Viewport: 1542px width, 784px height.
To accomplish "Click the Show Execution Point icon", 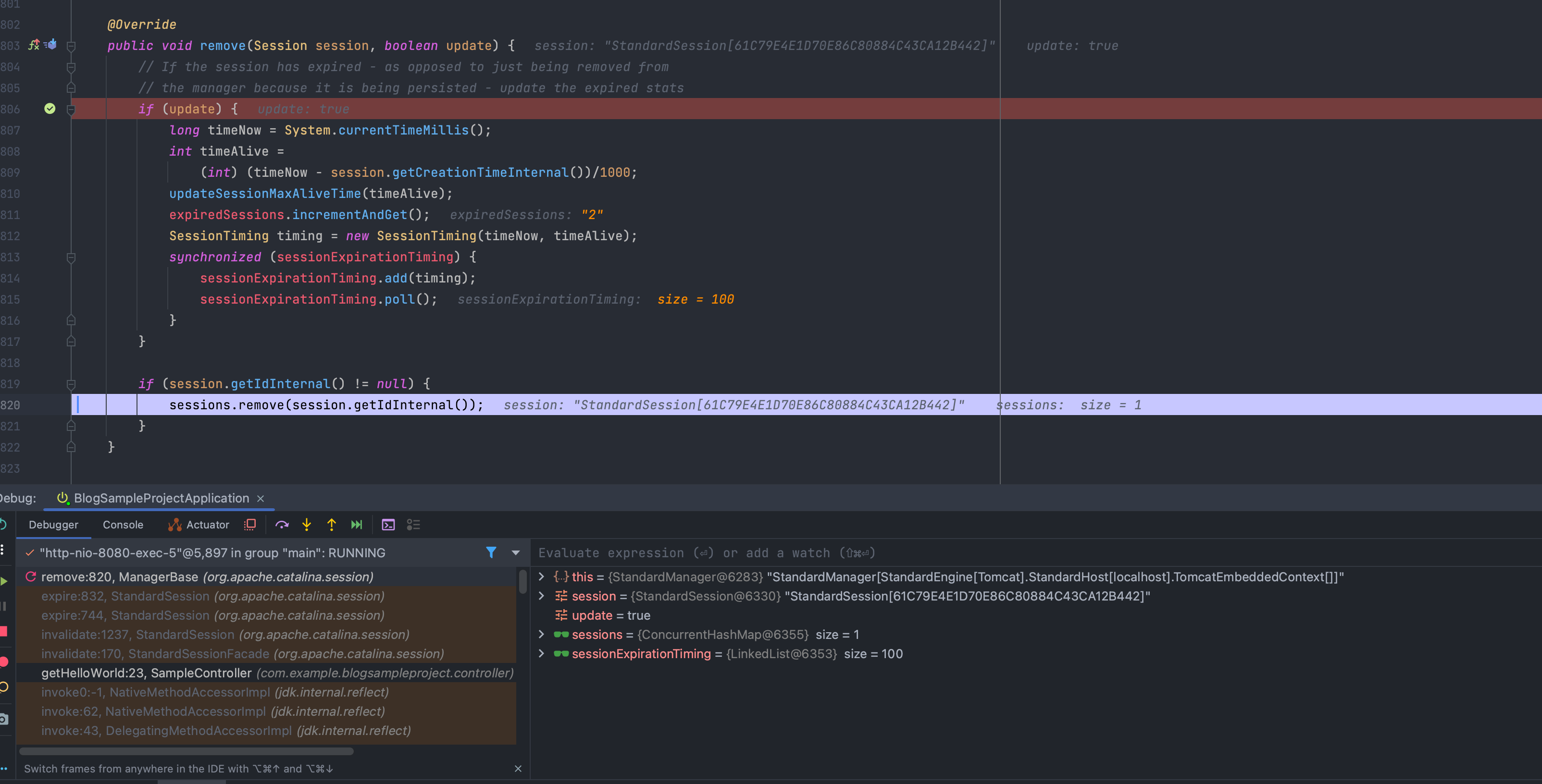I will (x=250, y=525).
